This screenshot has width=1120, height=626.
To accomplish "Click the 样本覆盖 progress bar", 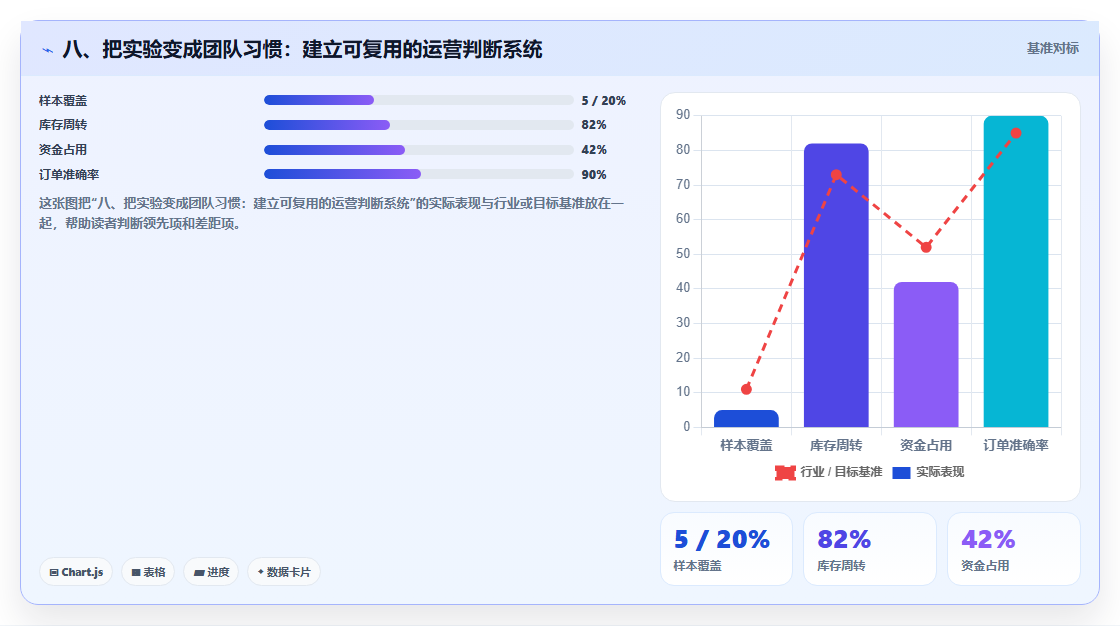I will tap(419, 100).
